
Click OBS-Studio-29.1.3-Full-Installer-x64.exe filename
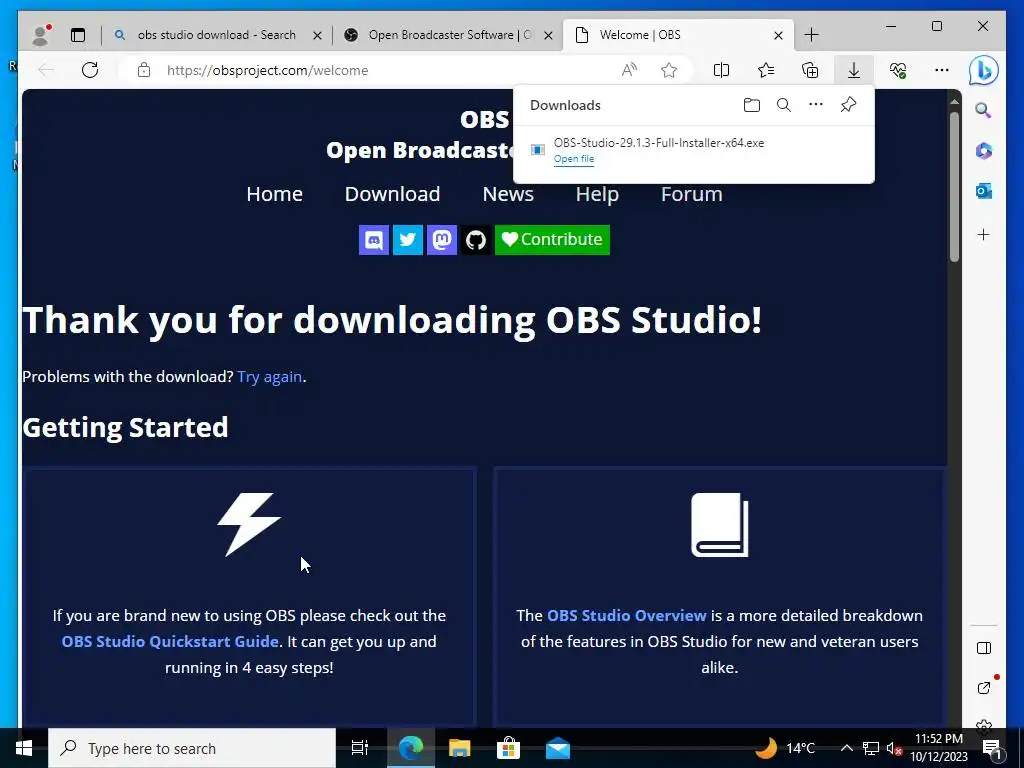pyautogui.click(x=659, y=142)
